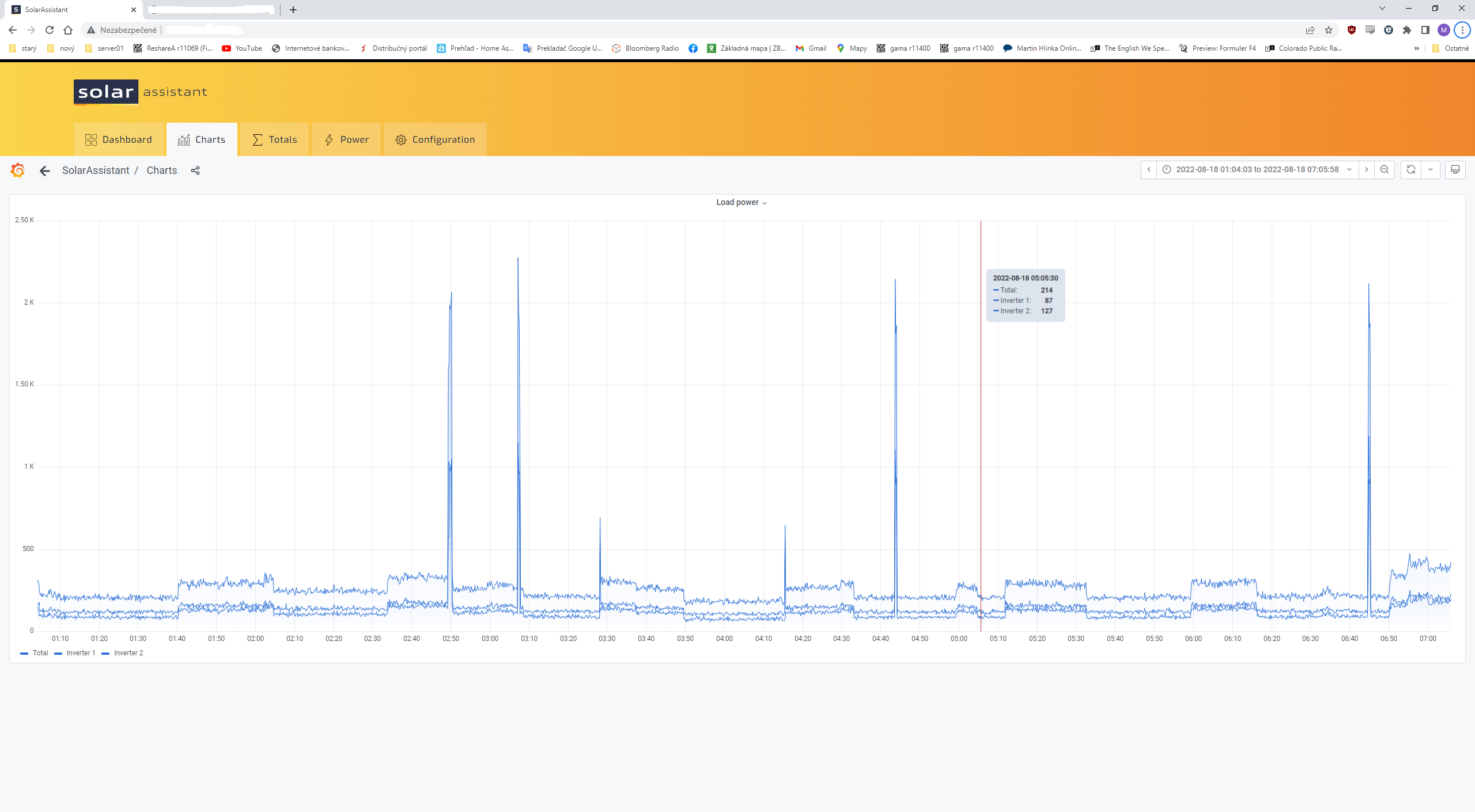The width and height of the screenshot is (1475, 812).
Task: Open the starý bookmark folder
Action: 23,48
